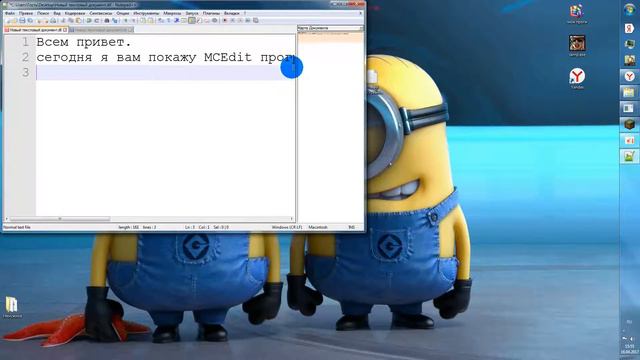This screenshot has height=360, width=640.
Task: Click the Paste toolbar icon
Action: click(78, 20)
